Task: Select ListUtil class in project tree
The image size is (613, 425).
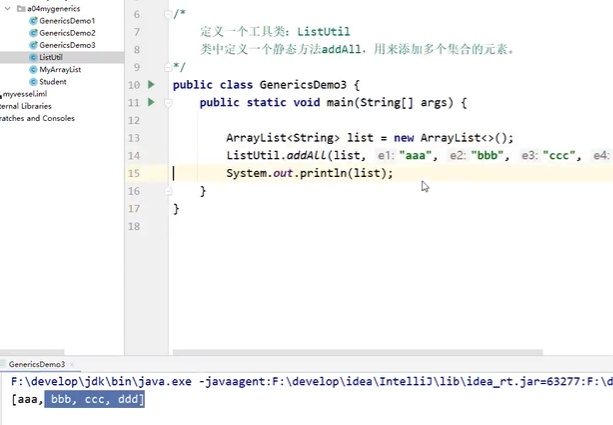Action: pyautogui.click(x=51, y=57)
